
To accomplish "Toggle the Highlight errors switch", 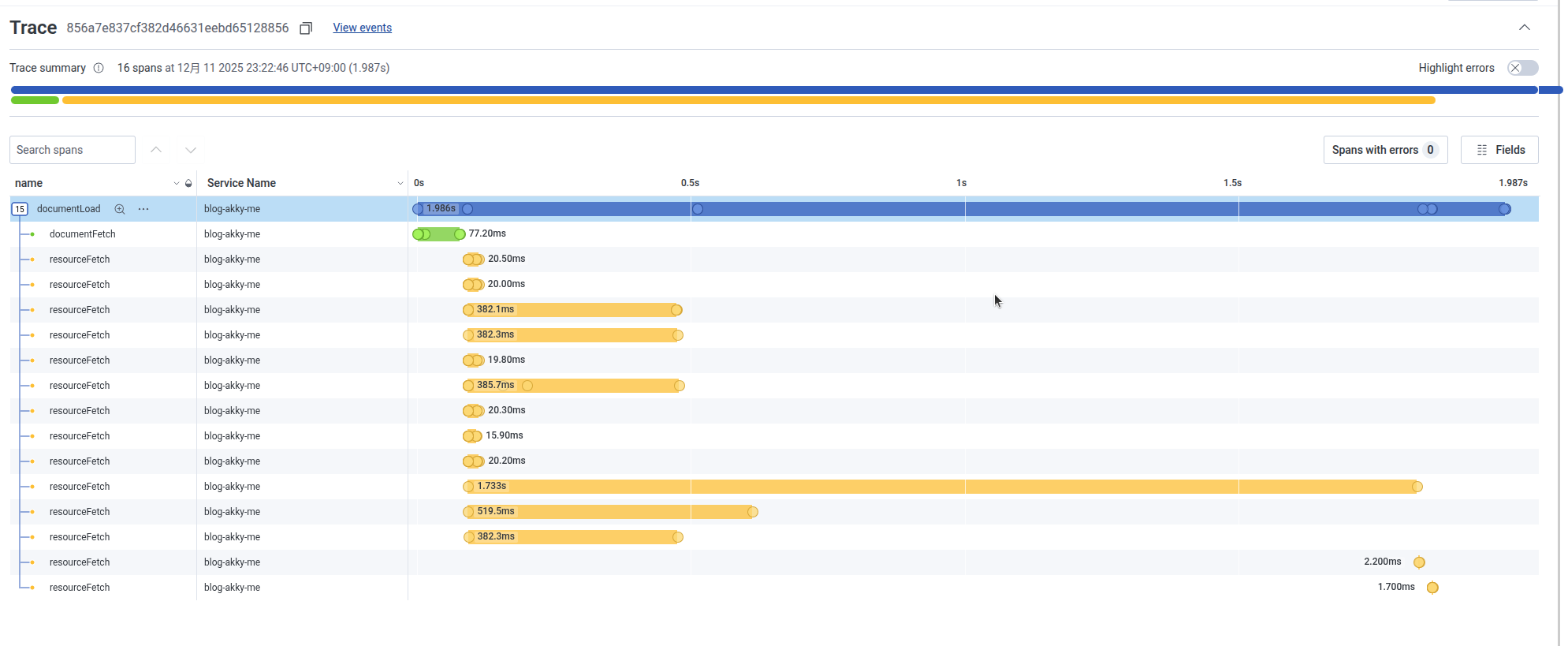I will pos(1521,68).
